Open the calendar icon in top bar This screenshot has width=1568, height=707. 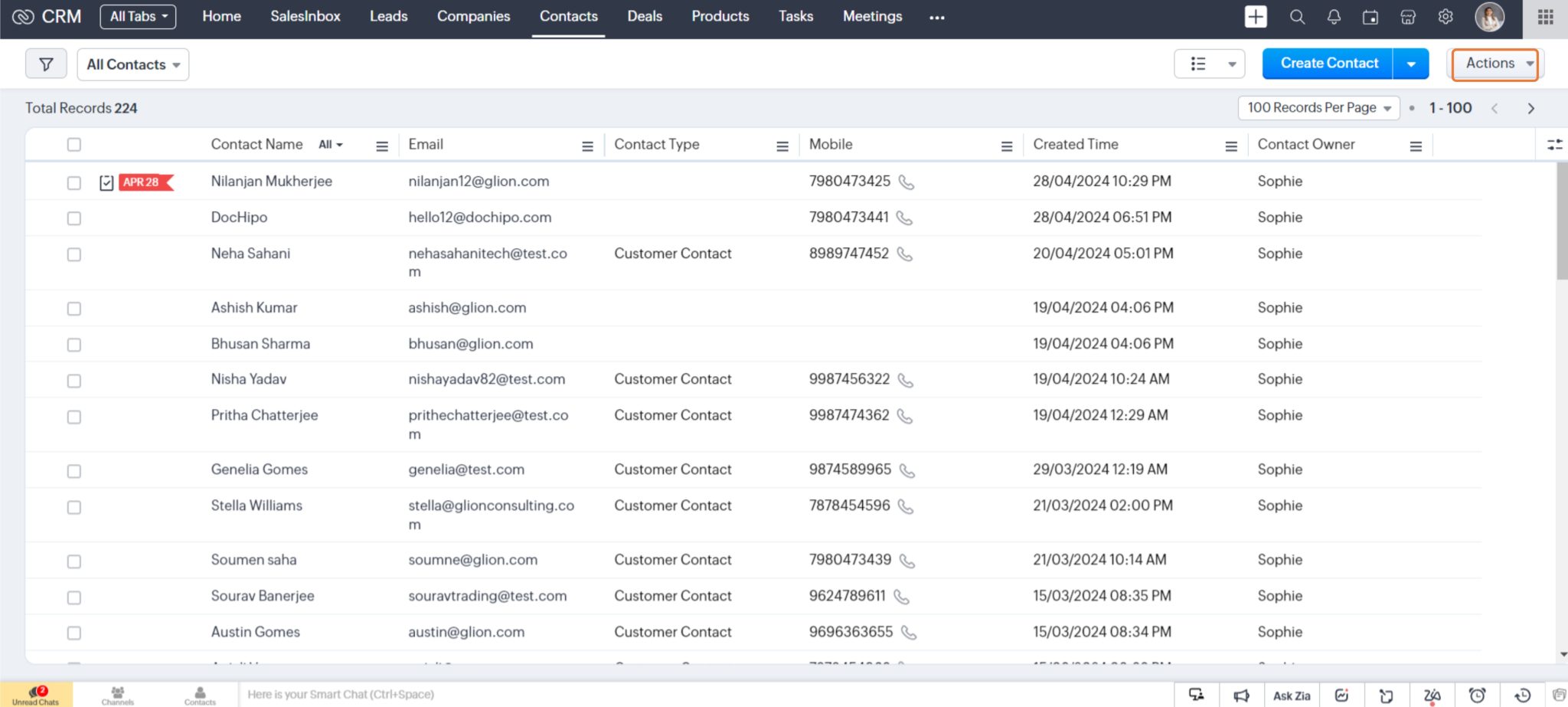[1371, 16]
